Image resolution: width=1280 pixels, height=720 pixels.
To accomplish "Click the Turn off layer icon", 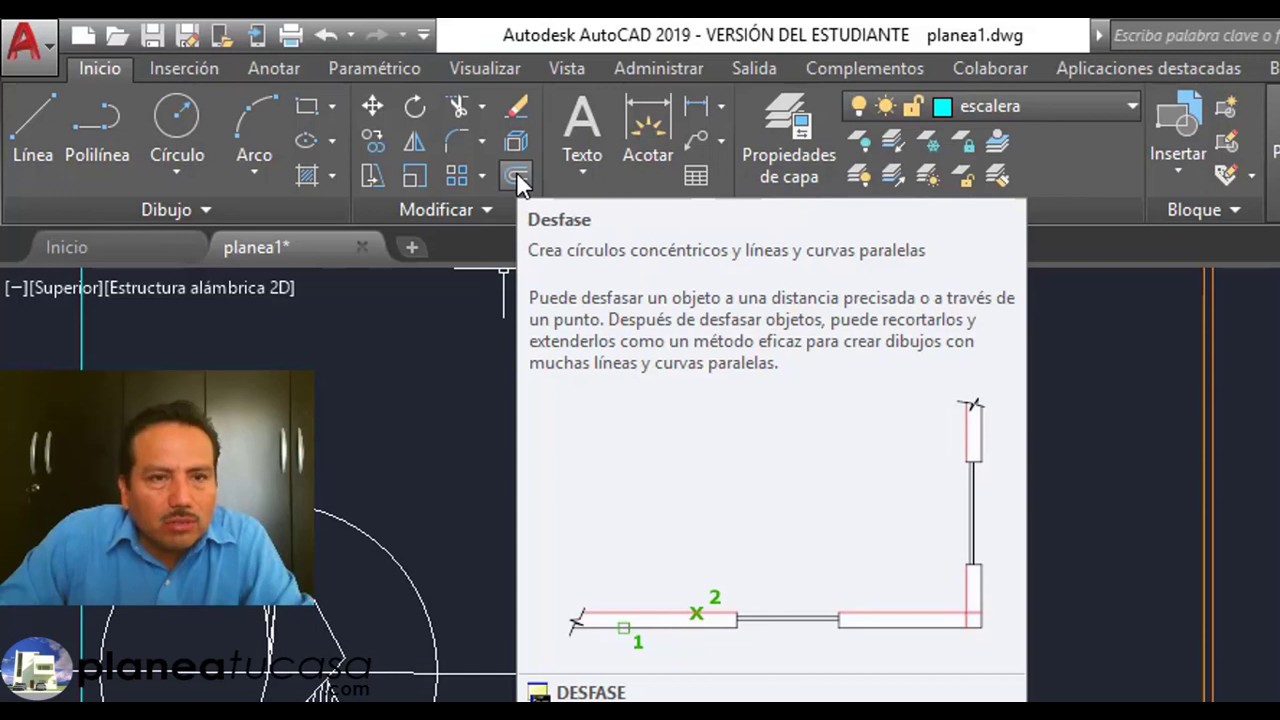I will point(859,141).
